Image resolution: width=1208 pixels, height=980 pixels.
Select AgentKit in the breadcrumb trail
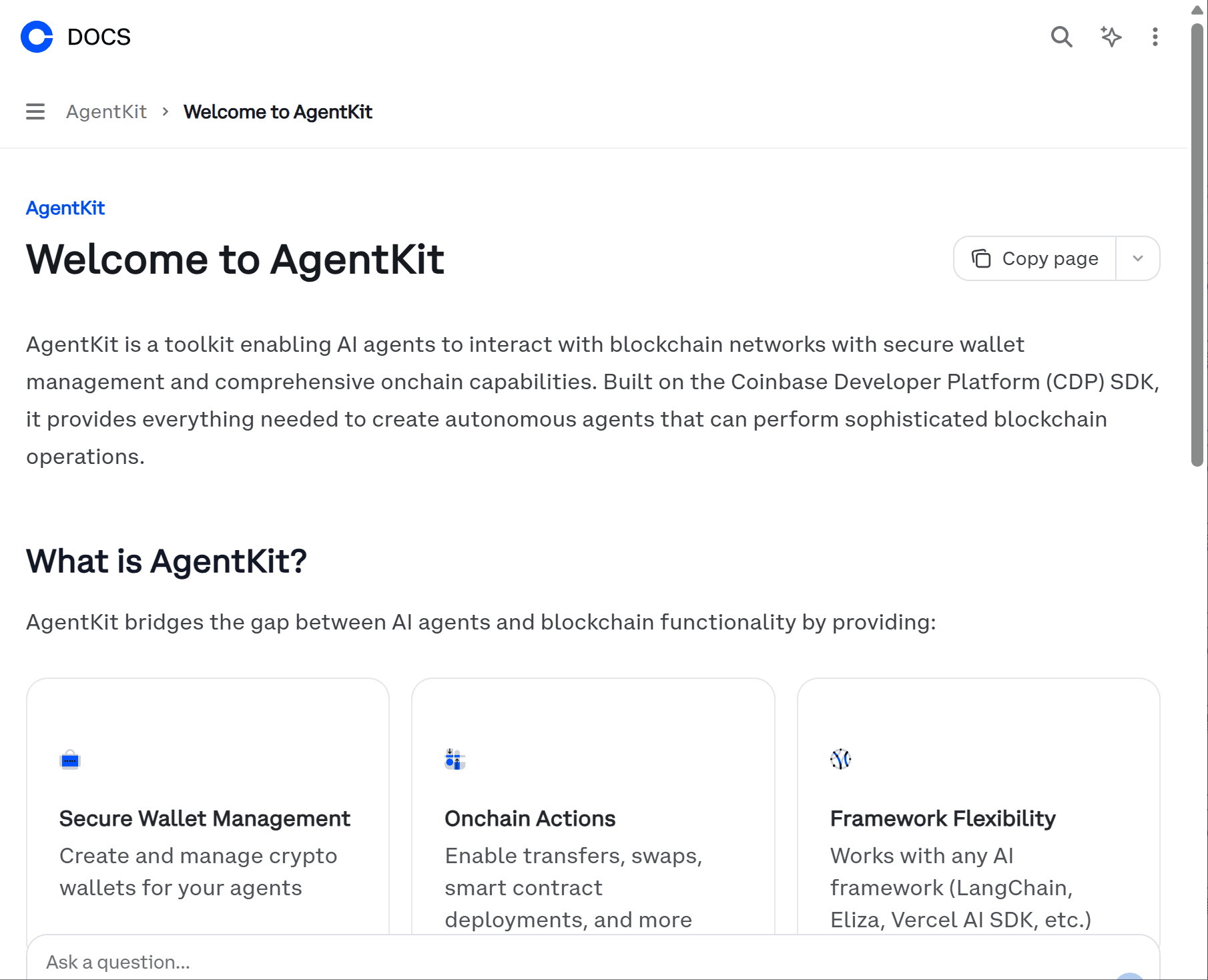[x=106, y=111]
